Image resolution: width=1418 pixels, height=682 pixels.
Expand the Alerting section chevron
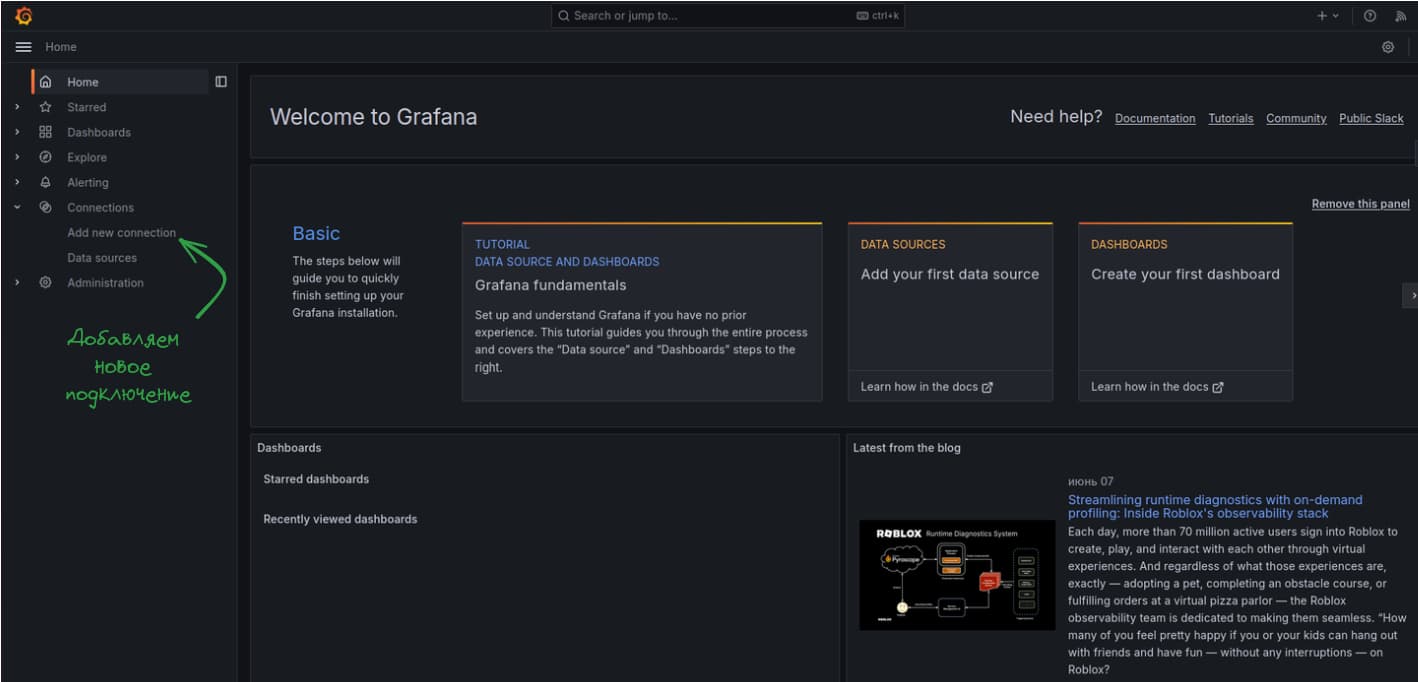[x=17, y=182]
